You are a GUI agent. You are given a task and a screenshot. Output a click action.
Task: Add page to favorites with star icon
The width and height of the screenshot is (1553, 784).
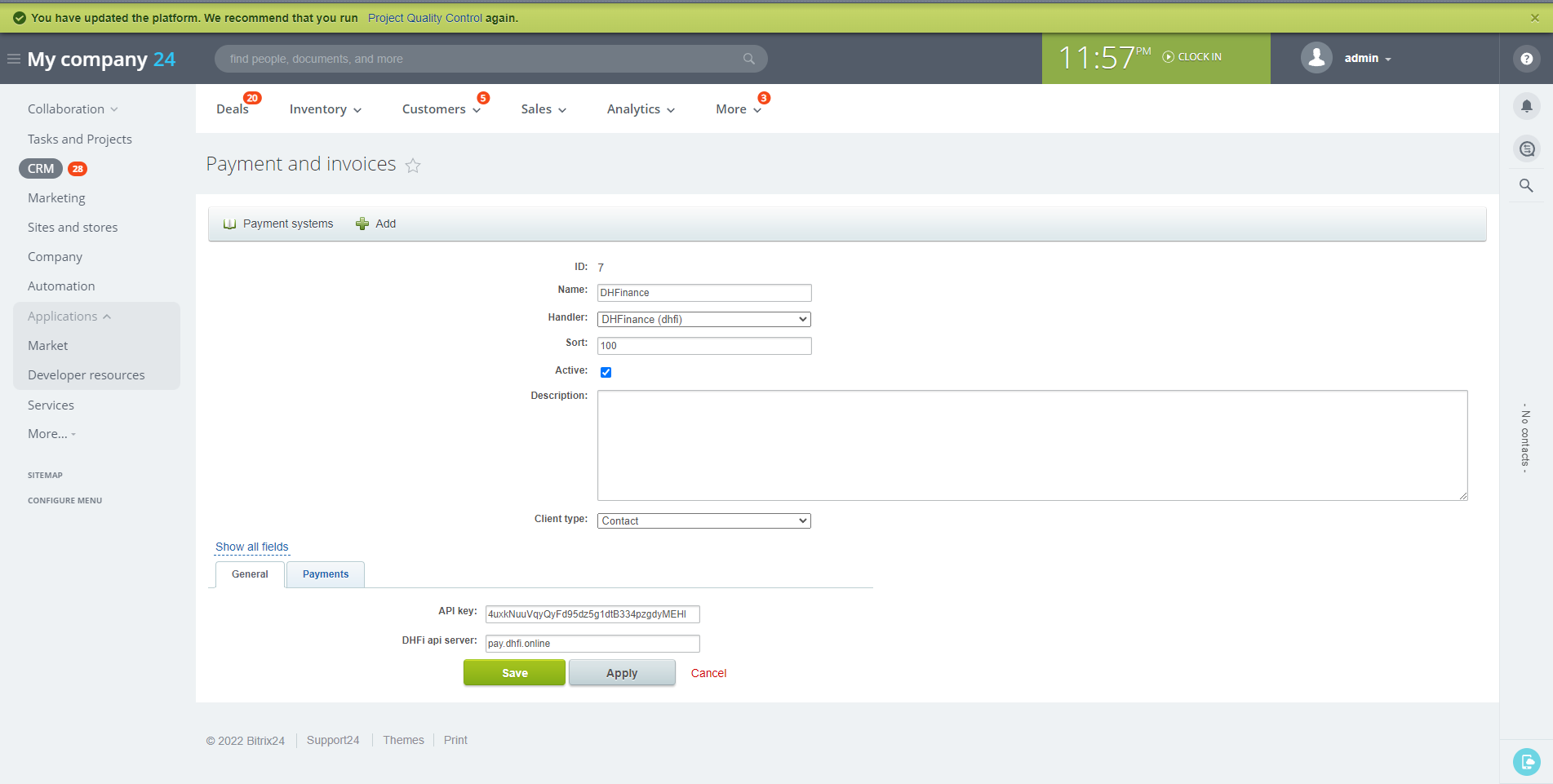tap(413, 166)
